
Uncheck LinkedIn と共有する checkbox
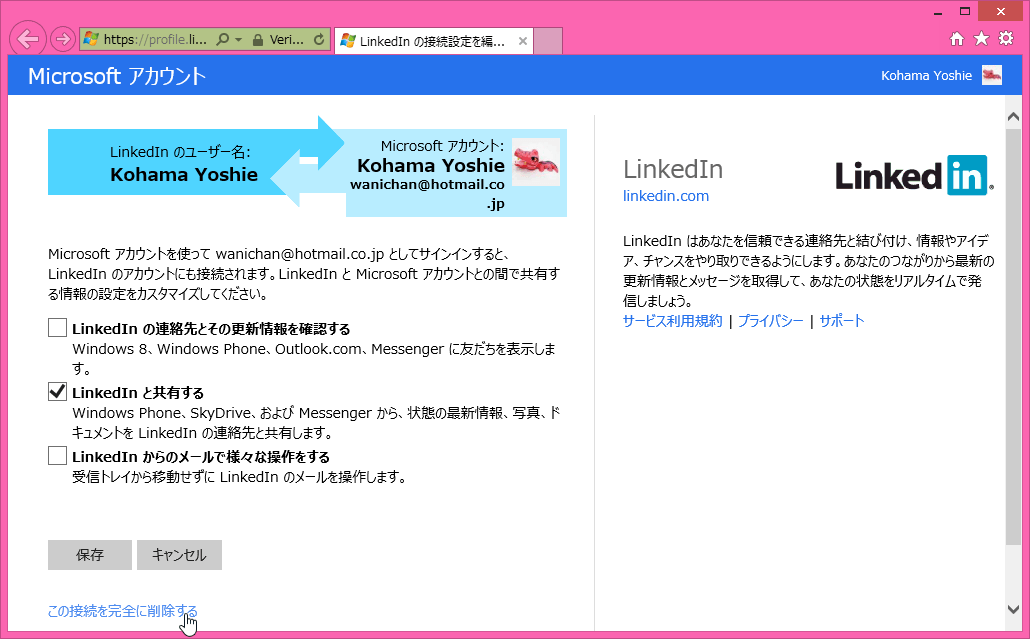click(57, 391)
